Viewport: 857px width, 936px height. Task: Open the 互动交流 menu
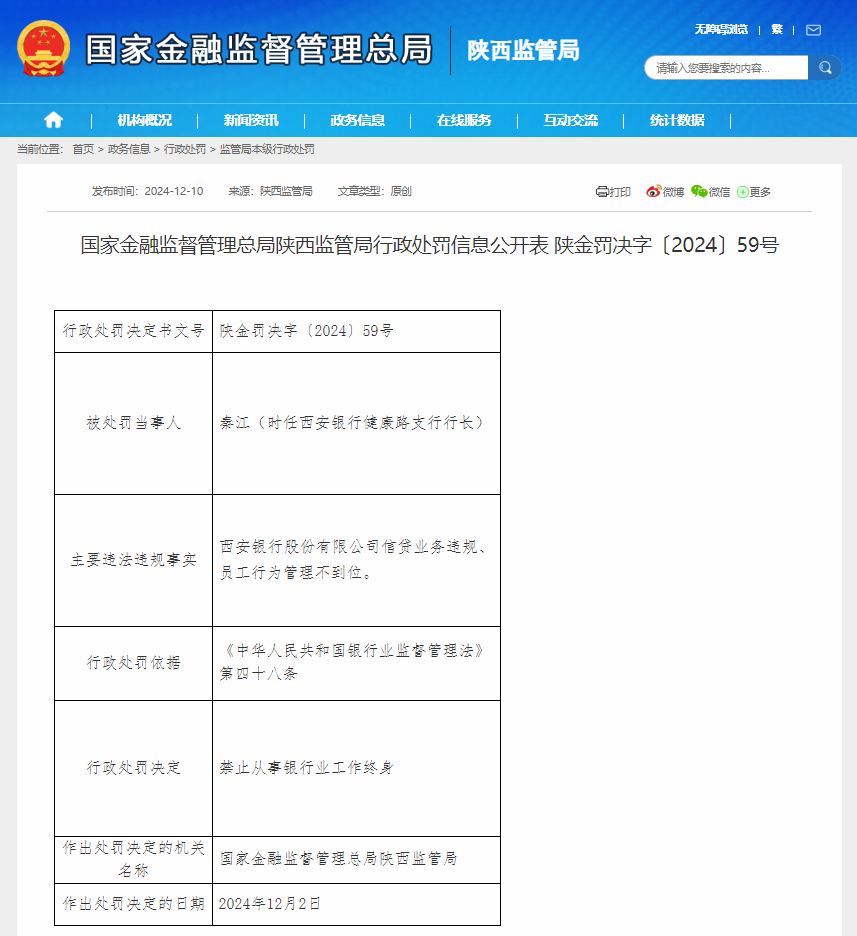pyautogui.click(x=571, y=121)
